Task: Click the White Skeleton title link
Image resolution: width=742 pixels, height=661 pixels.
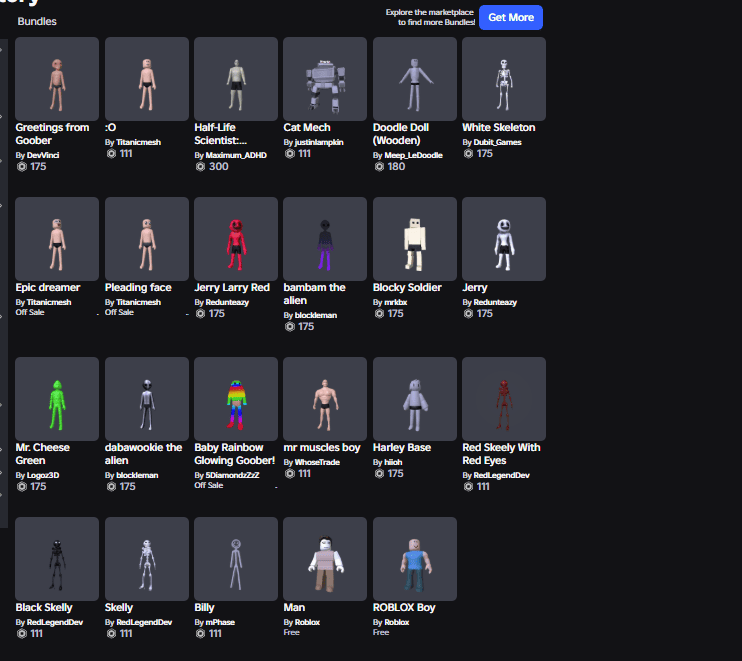Action: pyautogui.click(x=499, y=128)
